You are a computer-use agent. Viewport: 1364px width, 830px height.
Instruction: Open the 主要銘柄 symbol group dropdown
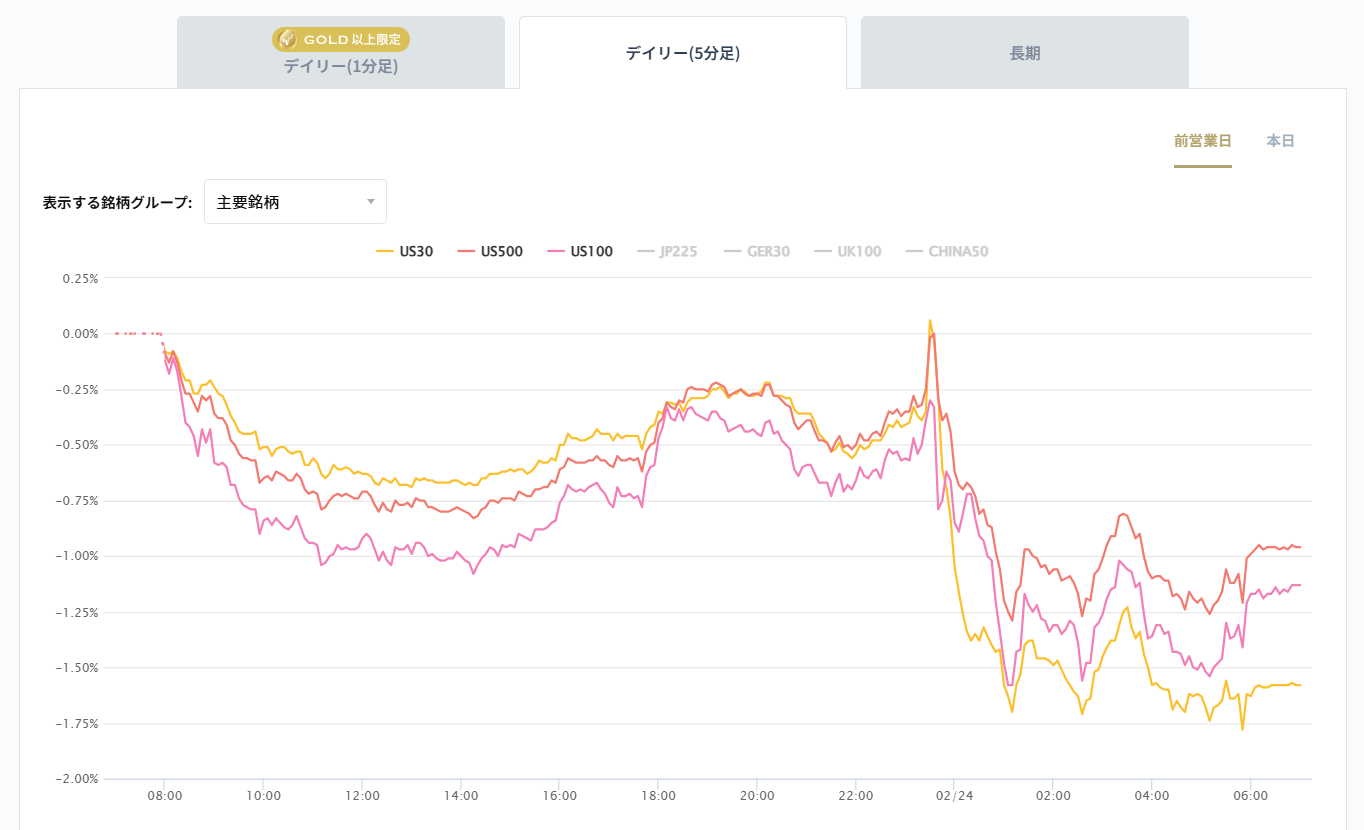295,201
